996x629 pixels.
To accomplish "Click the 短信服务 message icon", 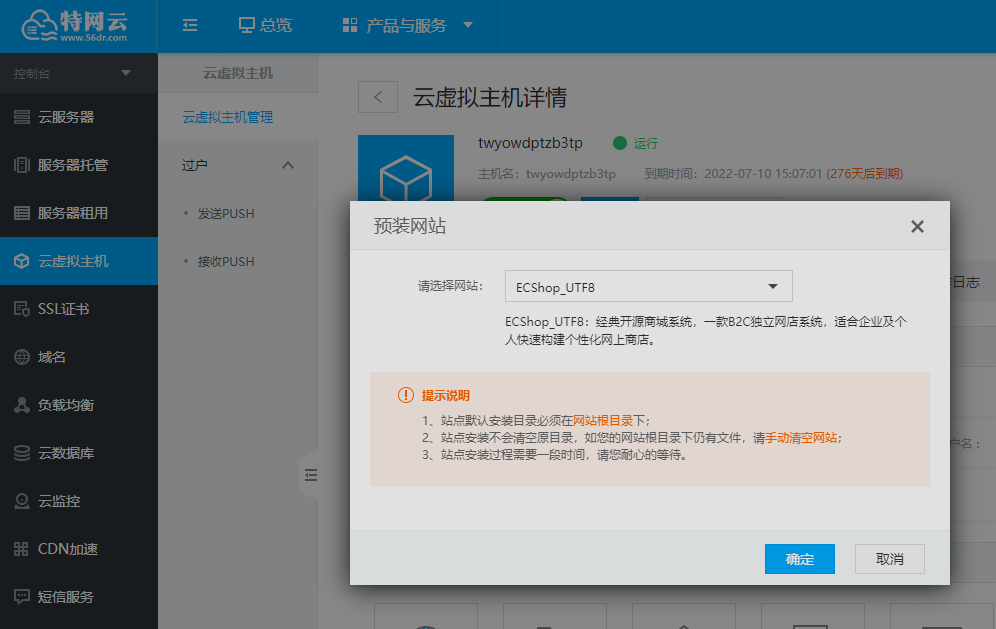I will 22,597.
